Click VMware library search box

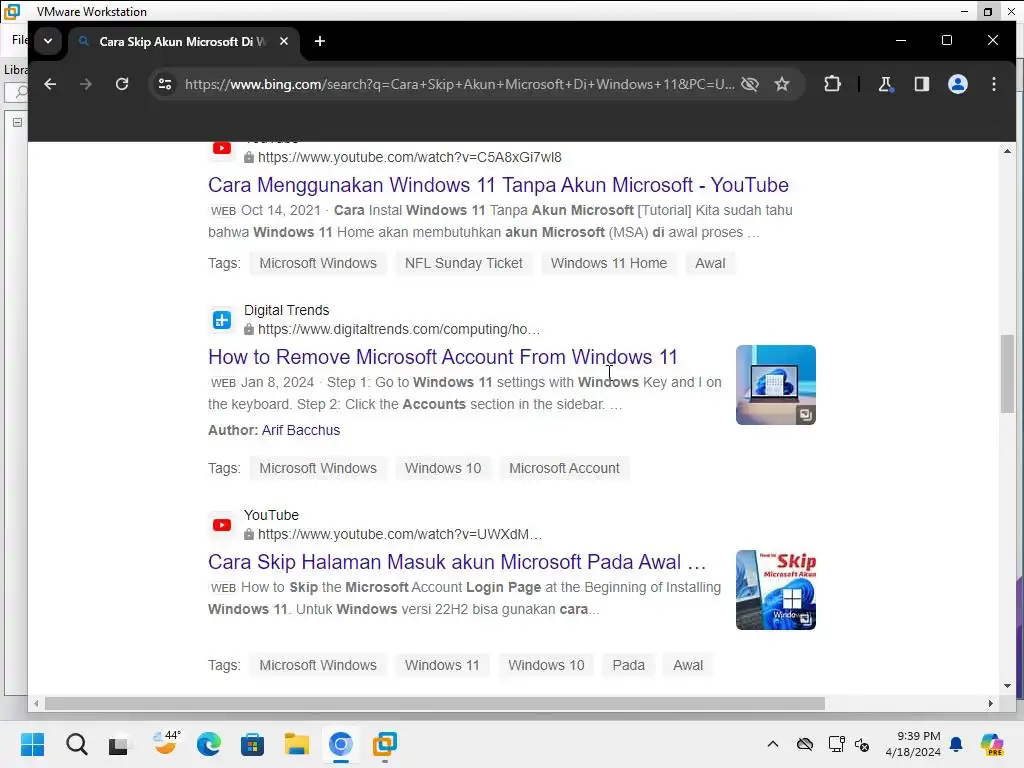coord(16,92)
